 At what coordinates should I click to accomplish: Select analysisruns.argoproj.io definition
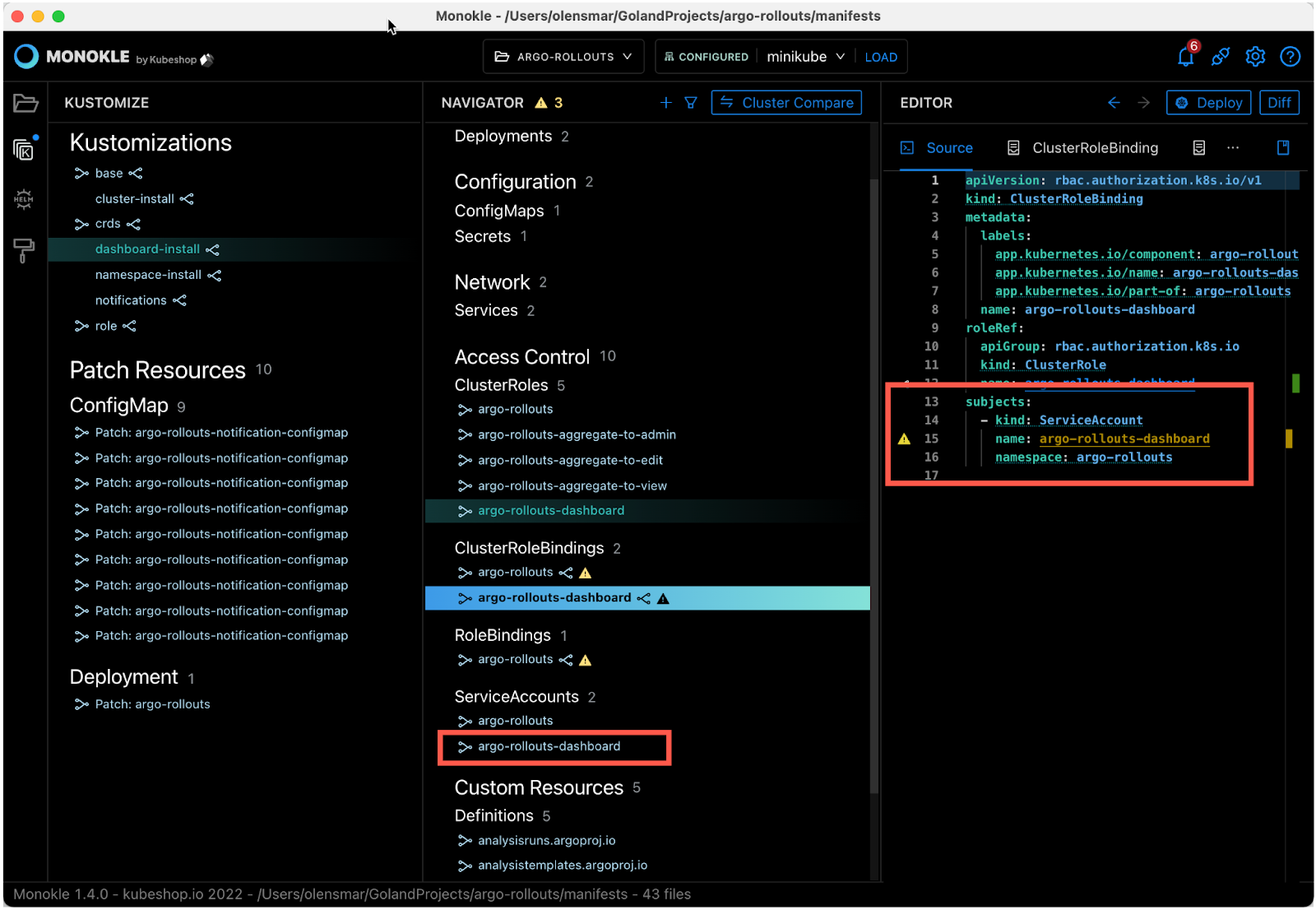point(547,841)
